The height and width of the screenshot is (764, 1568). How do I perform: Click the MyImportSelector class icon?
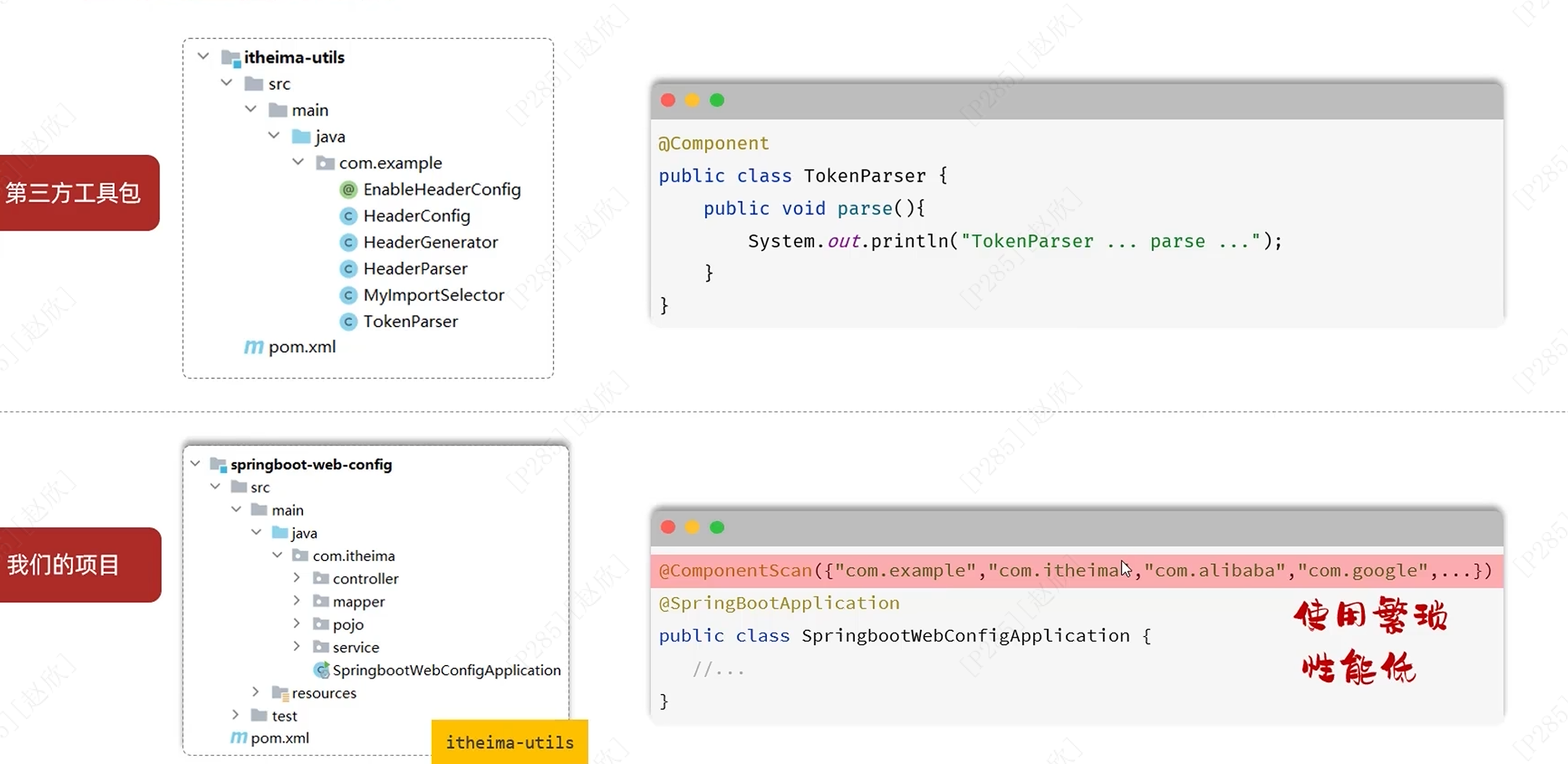(x=348, y=295)
